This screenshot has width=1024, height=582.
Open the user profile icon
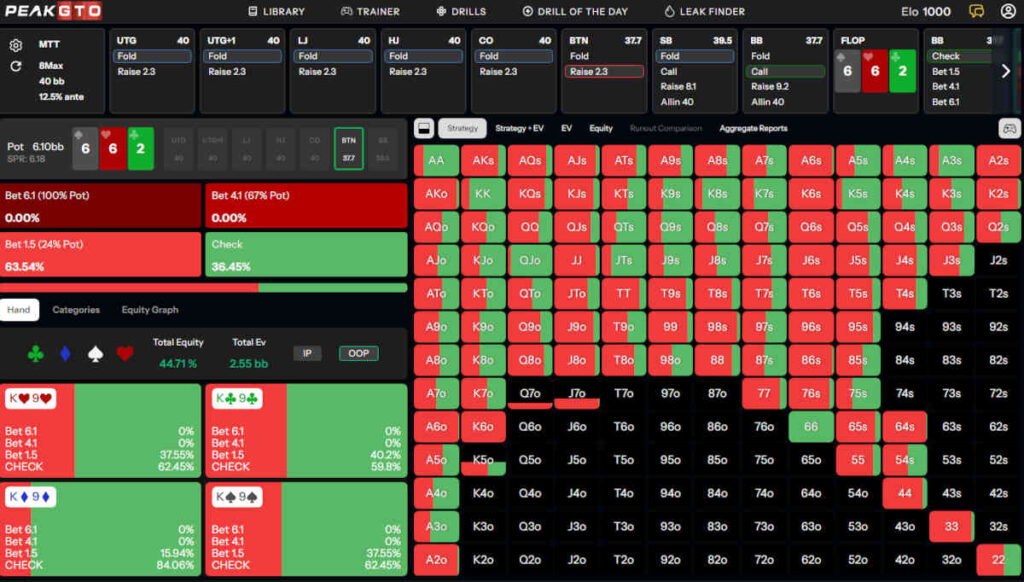[1008, 11]
